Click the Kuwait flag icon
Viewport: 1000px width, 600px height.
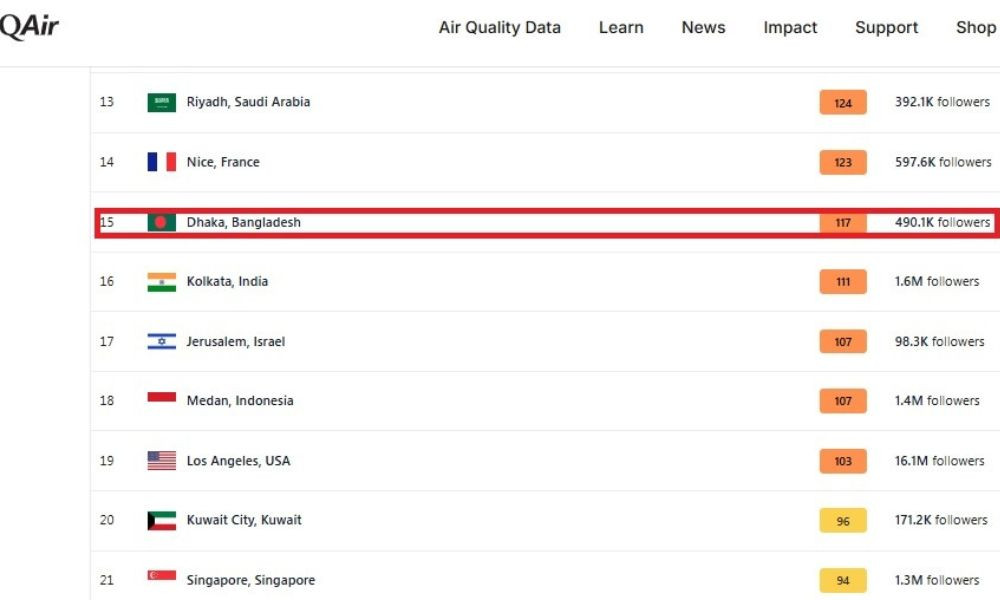pyautogui.click(x=161, y=520)
